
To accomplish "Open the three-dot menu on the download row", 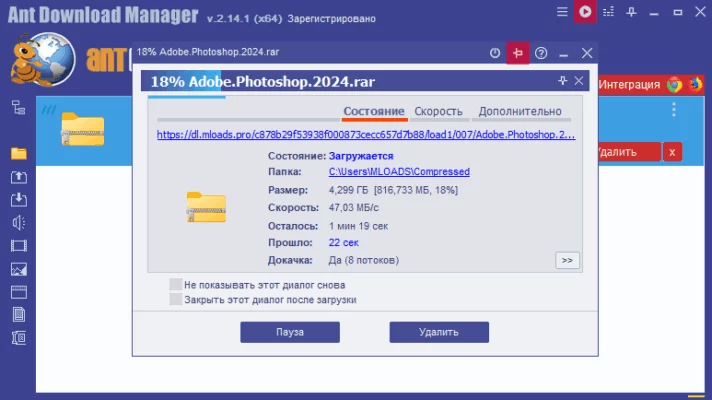I will pyautogui.click(x=674, y=109).
